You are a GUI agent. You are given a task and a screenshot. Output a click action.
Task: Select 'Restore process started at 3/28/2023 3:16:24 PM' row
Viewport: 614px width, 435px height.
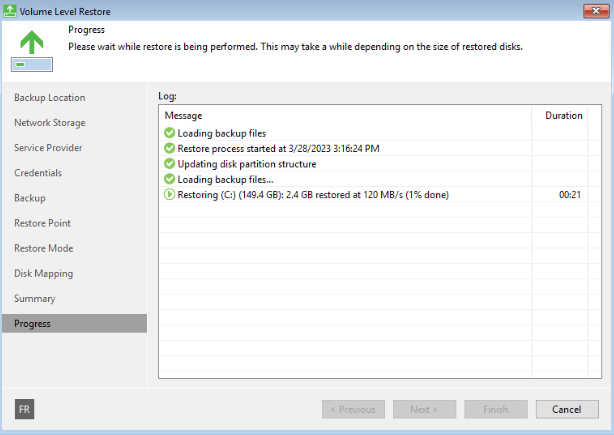pyautogui.click(x=380, y=148)
